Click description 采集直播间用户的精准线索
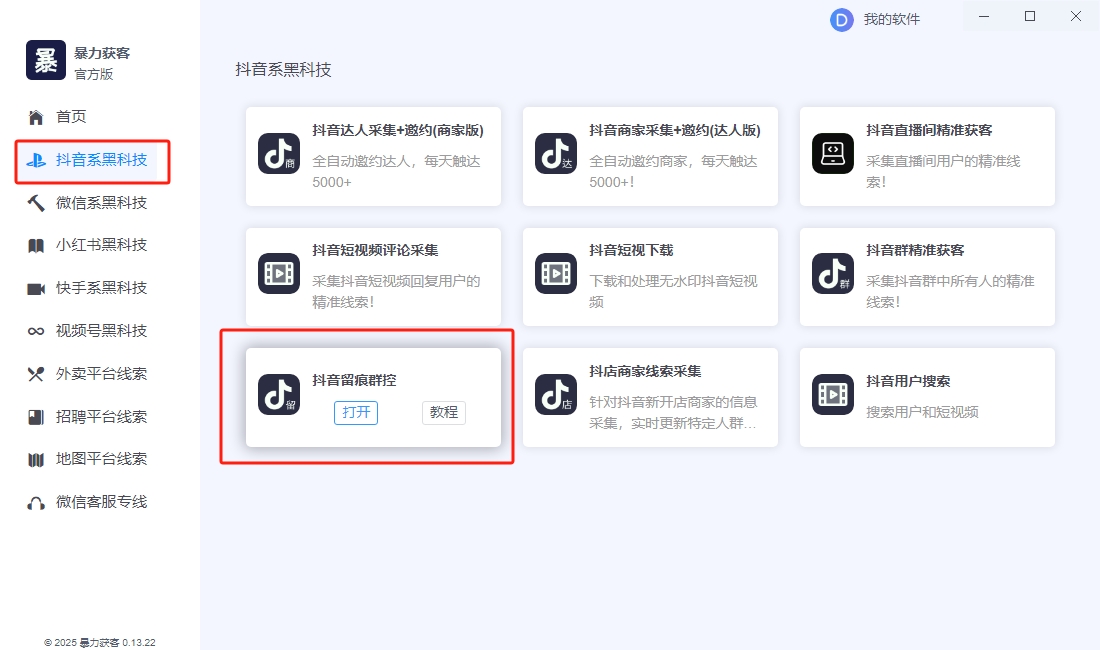1100x650 pixels. coord(943,172)
